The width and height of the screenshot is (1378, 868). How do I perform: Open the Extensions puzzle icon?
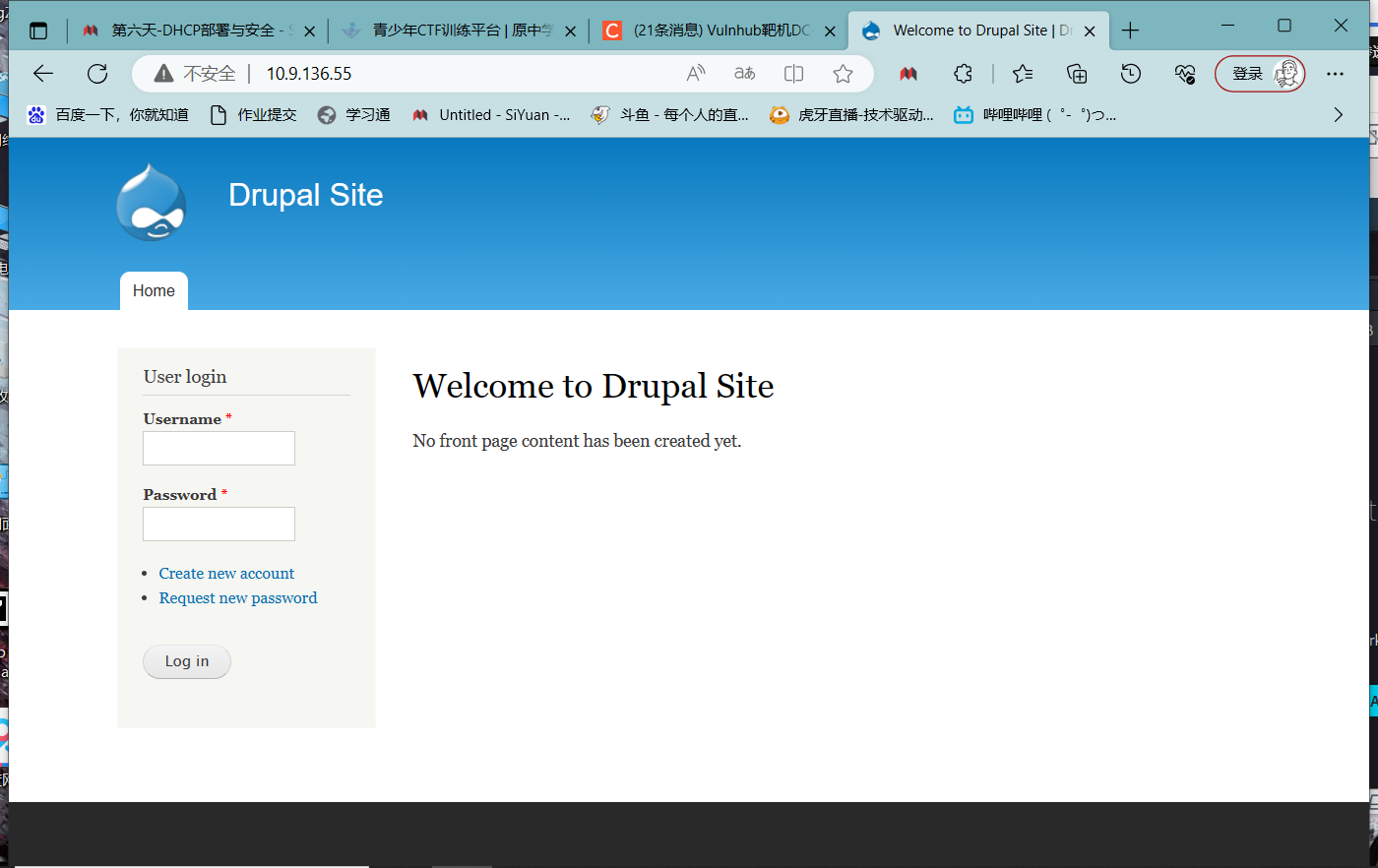click(963, 74)
